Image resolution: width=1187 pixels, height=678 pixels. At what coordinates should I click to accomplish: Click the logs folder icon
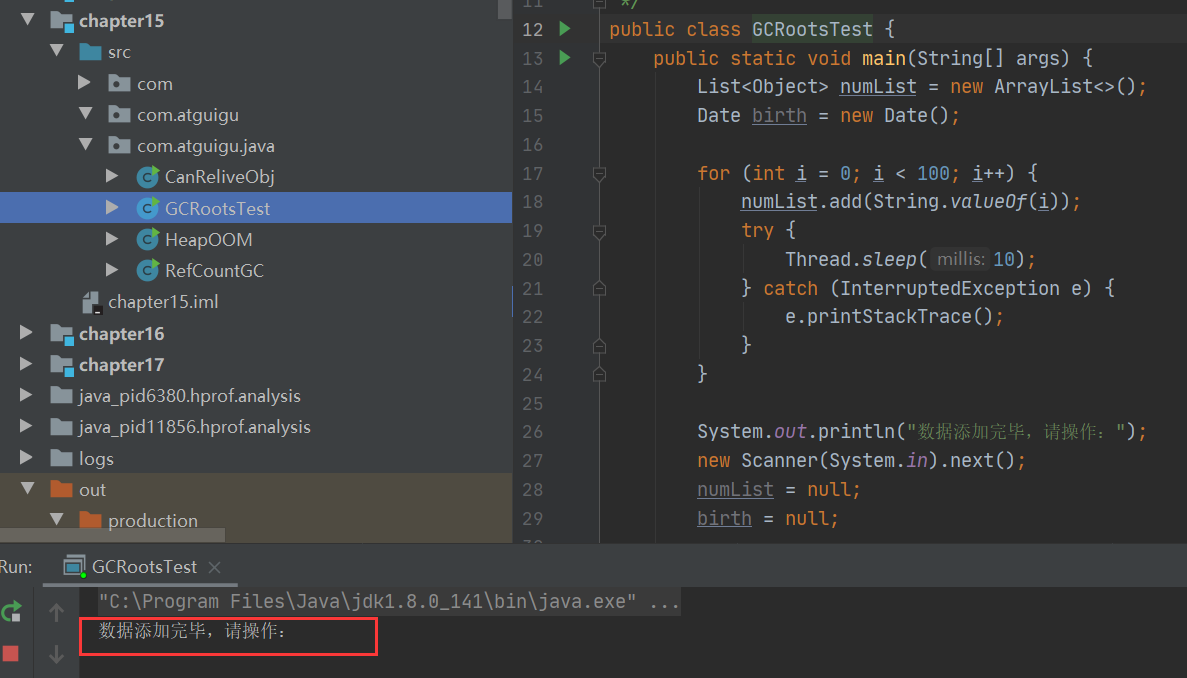pos(61,458)
